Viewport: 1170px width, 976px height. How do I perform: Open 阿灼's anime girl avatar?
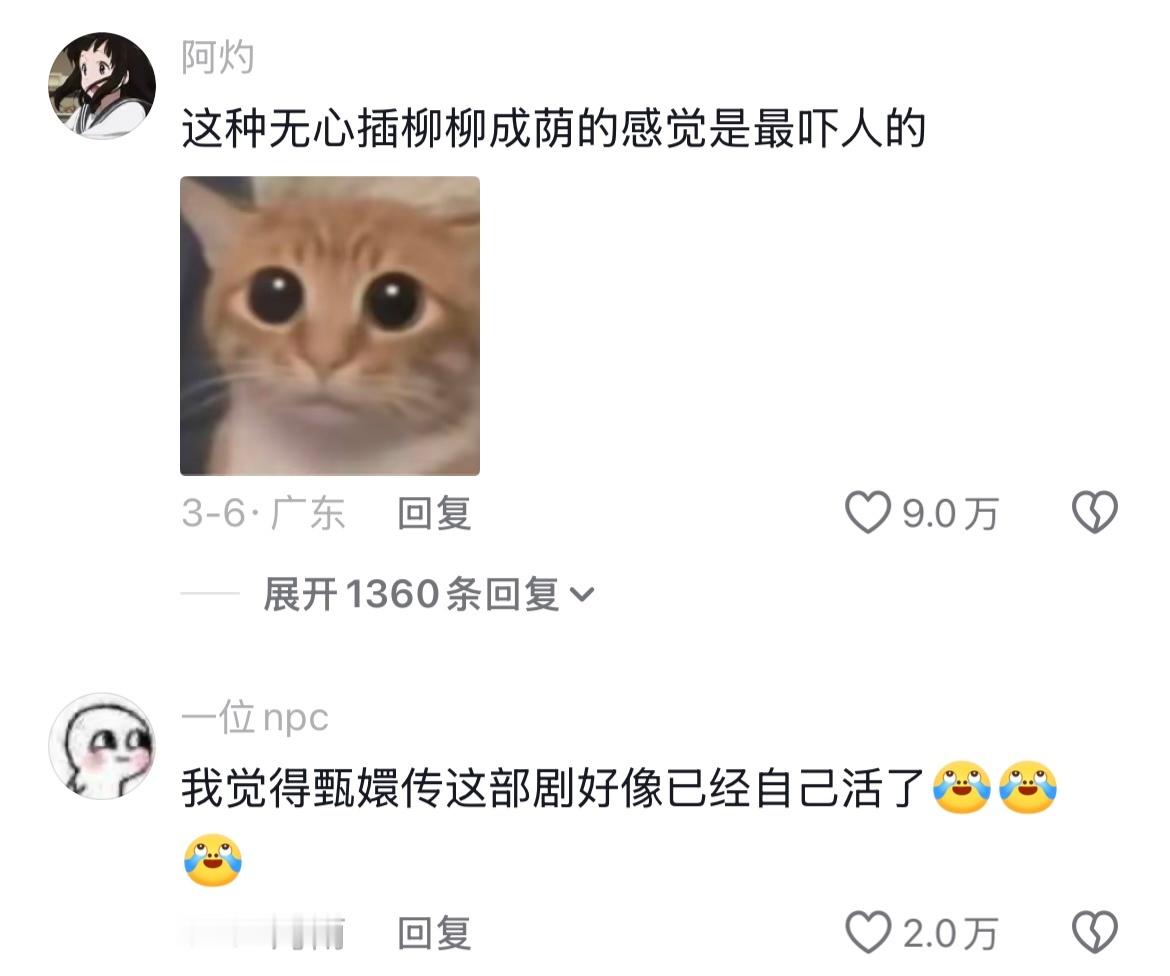102,86
